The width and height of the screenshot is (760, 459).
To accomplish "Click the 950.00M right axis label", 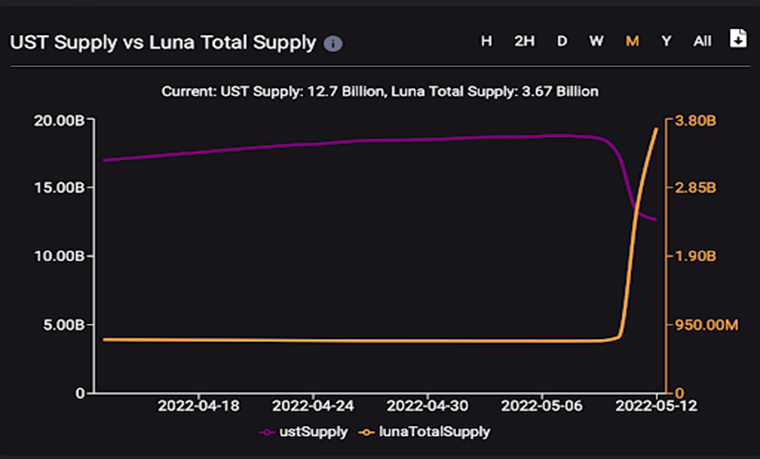I will (706, 325).
